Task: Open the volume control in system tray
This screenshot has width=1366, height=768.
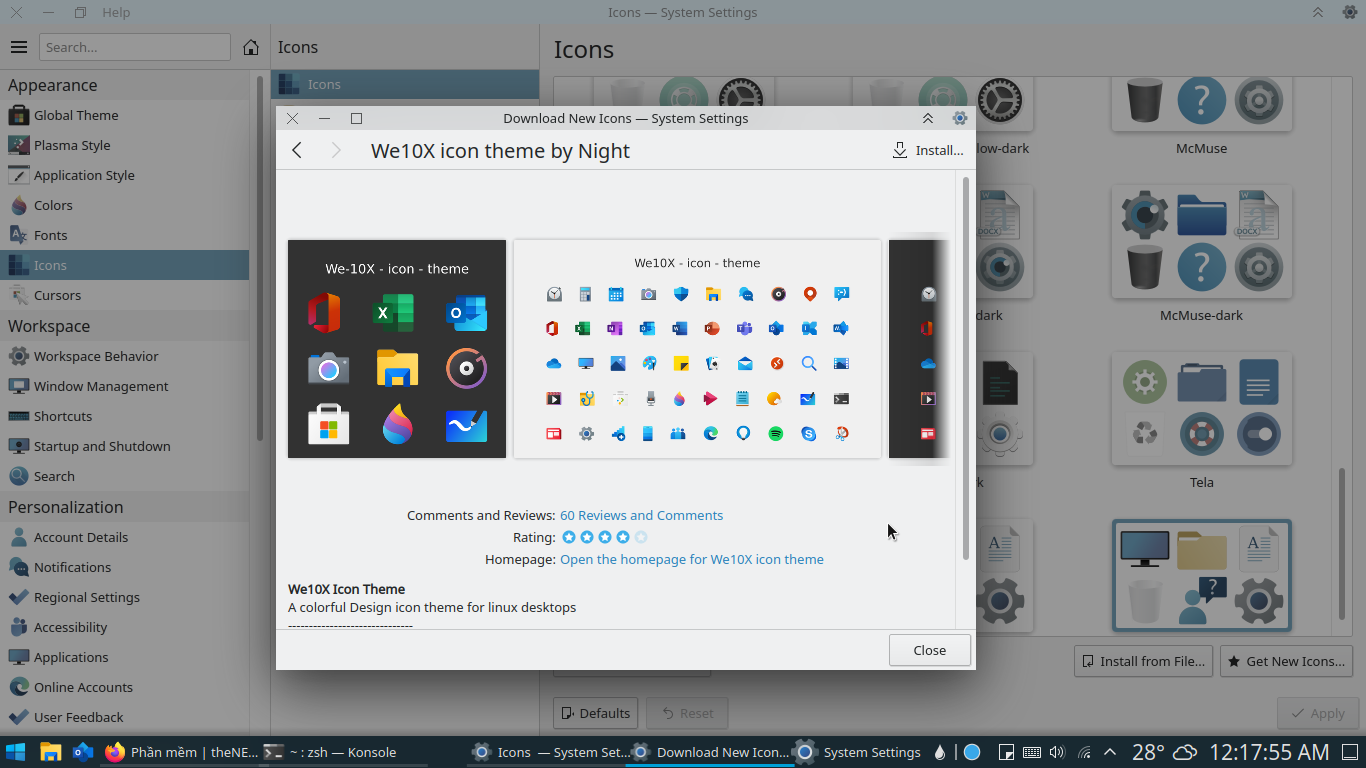Action: click(1058, 752)
